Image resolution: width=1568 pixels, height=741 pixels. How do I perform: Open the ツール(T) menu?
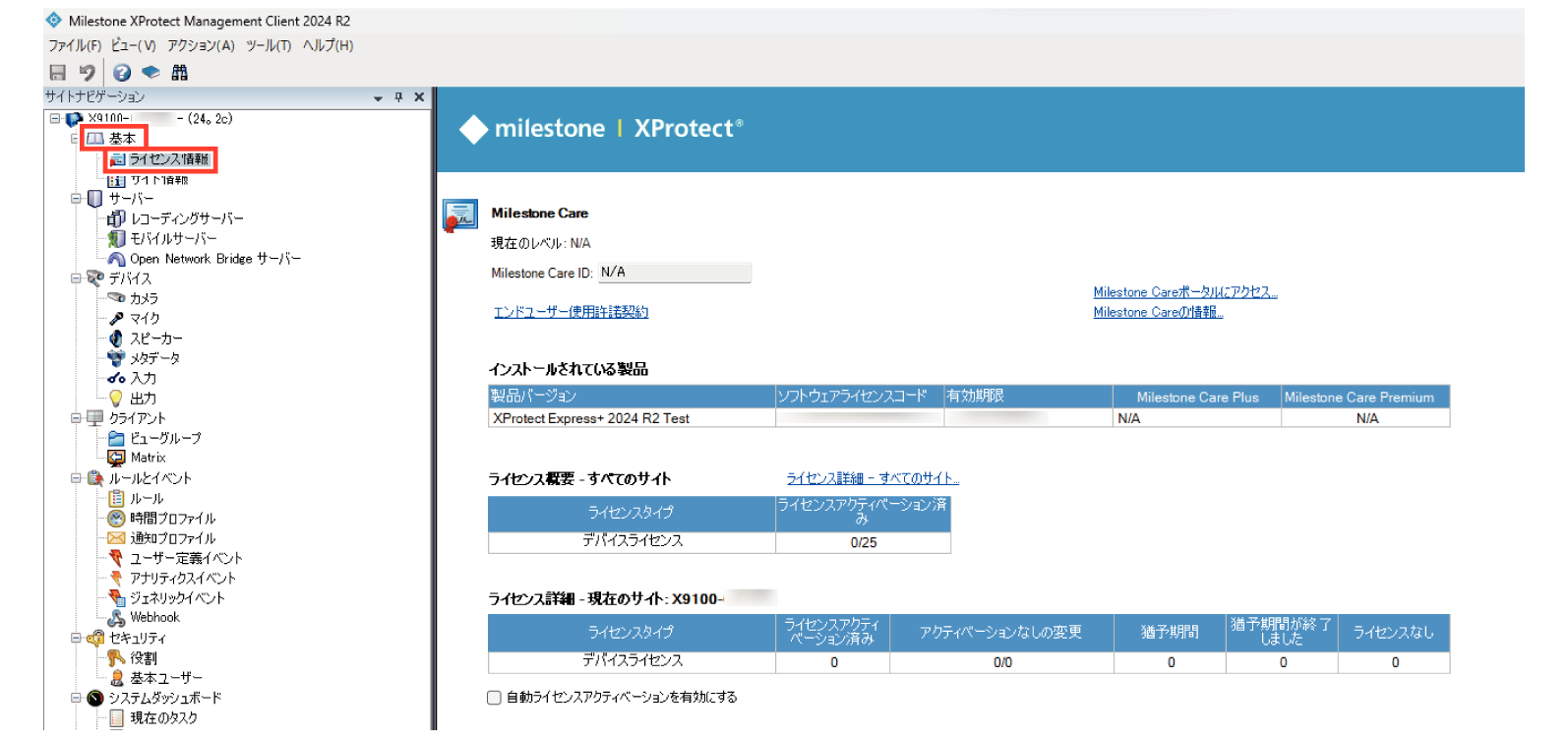coord(269,45)
